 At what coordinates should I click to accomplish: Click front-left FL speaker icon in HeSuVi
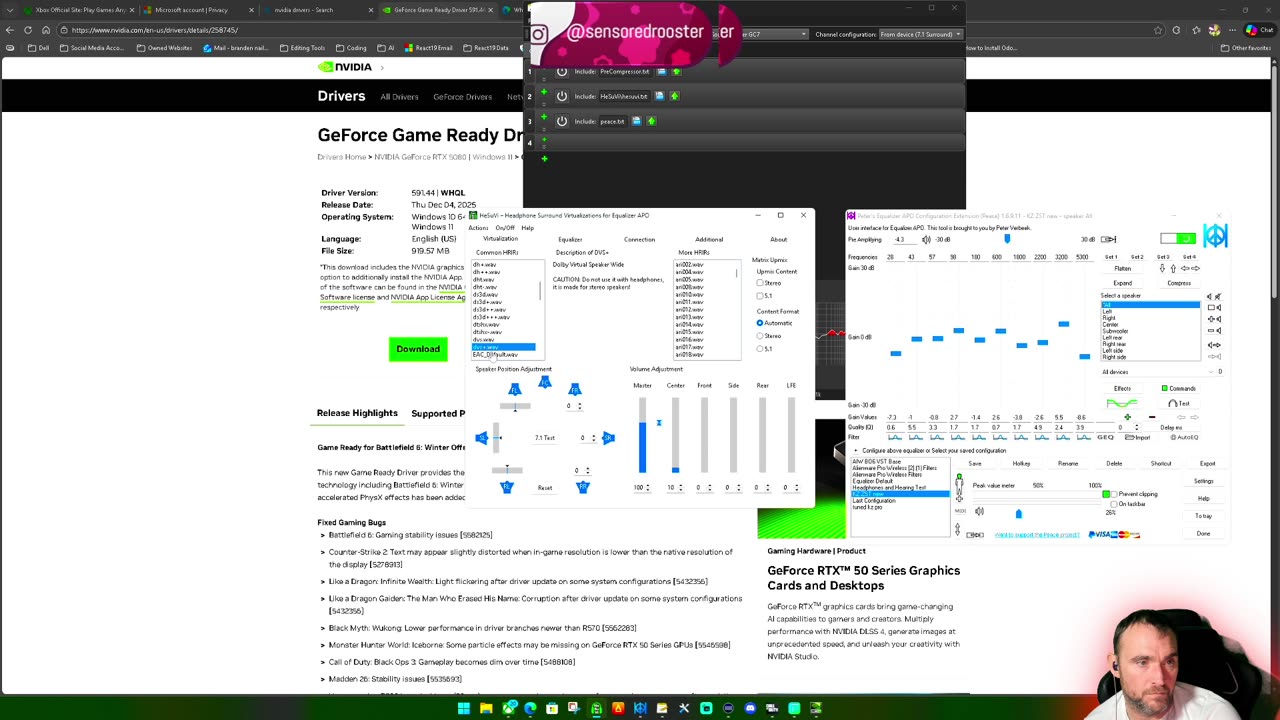[514, 389]
